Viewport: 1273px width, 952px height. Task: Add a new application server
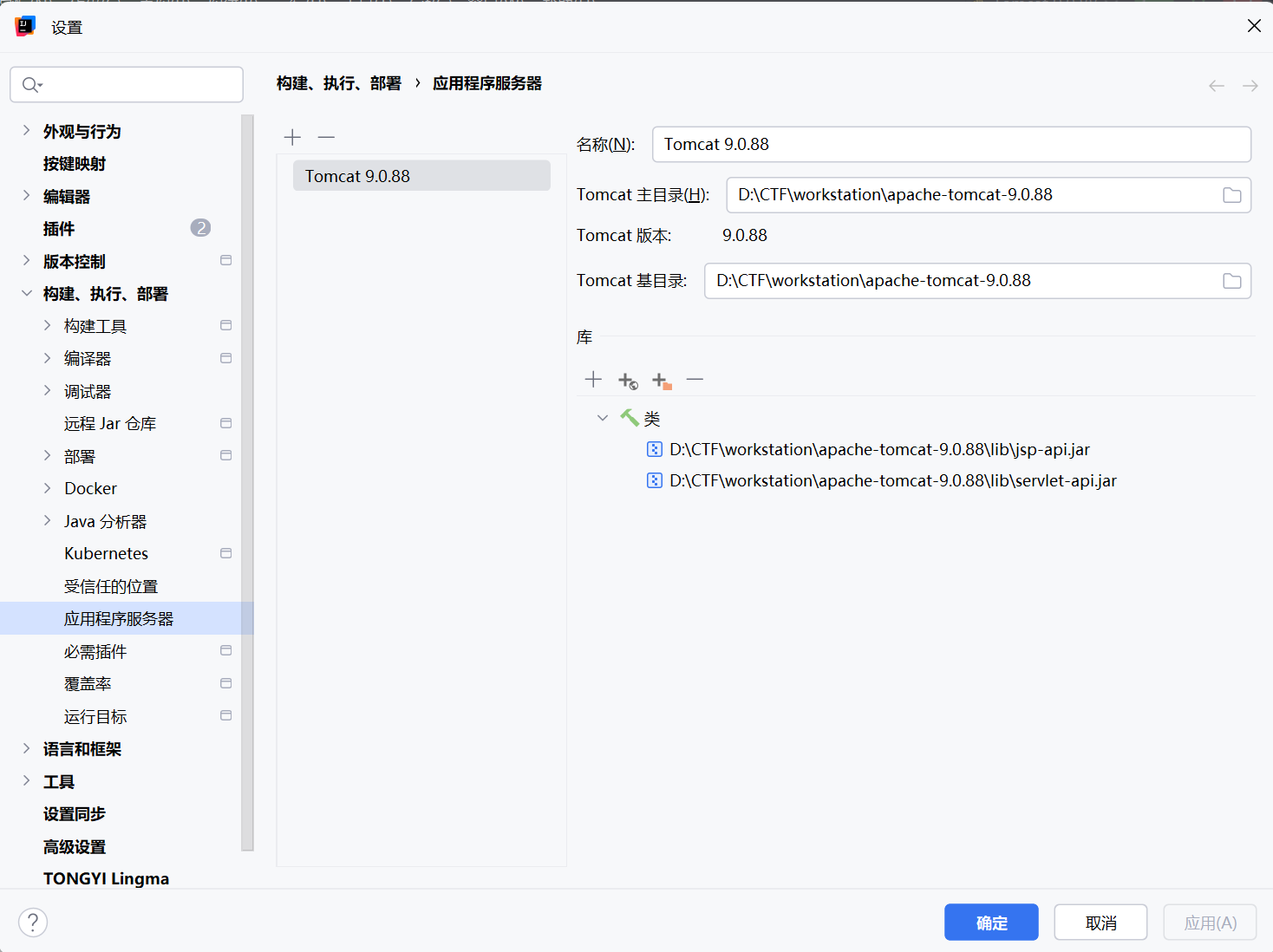click(x=292, y=137)
